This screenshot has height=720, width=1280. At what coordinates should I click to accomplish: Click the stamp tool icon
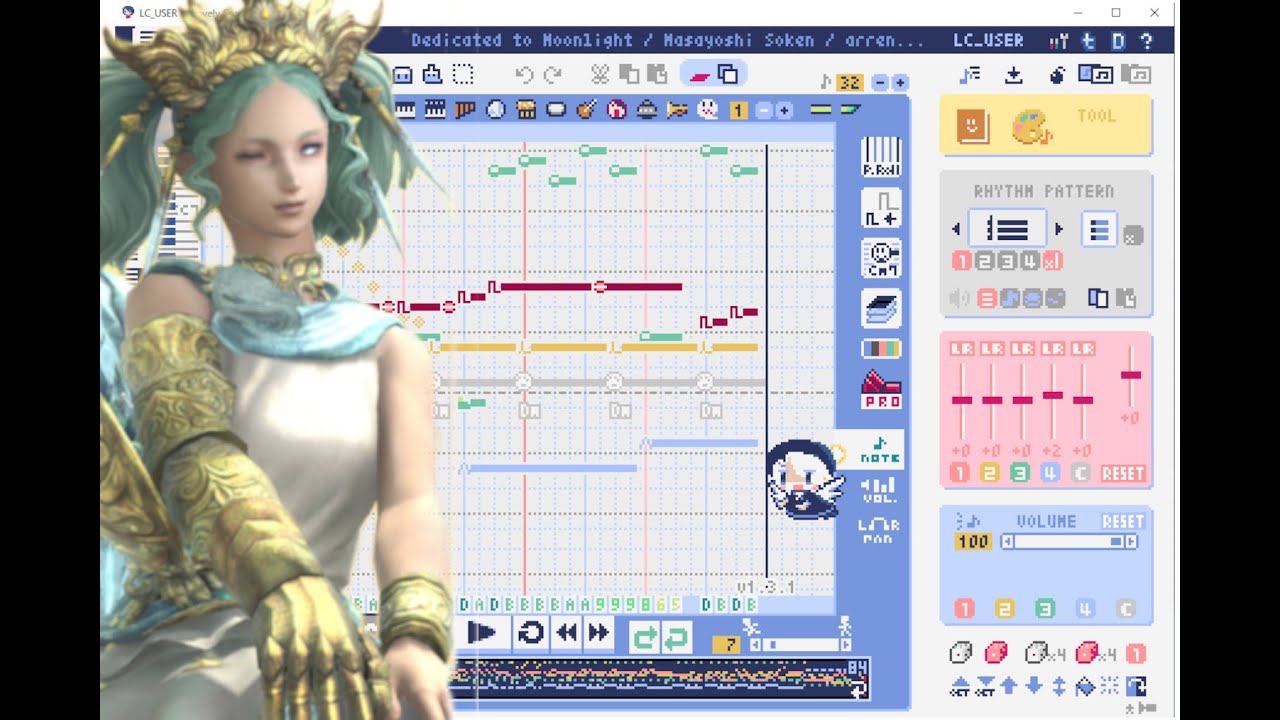(433, 74)
